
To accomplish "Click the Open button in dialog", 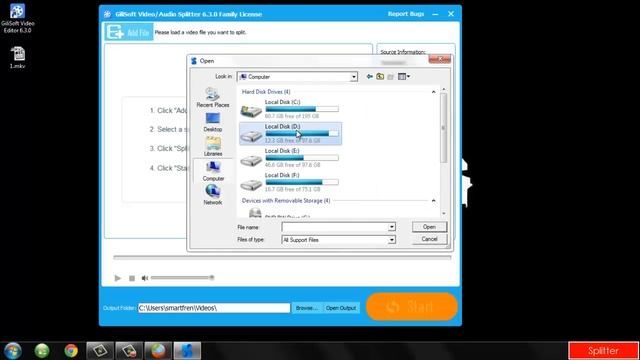I will pos(429,227).
